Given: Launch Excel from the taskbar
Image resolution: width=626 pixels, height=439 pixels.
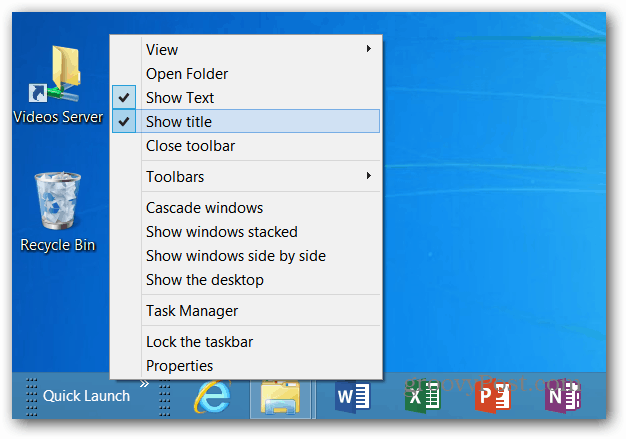Looking at the screenshot, I should [422, 397].
